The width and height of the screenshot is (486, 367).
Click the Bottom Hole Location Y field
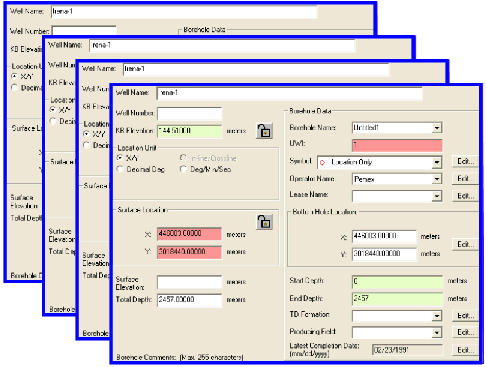click(x=384, y=254)
